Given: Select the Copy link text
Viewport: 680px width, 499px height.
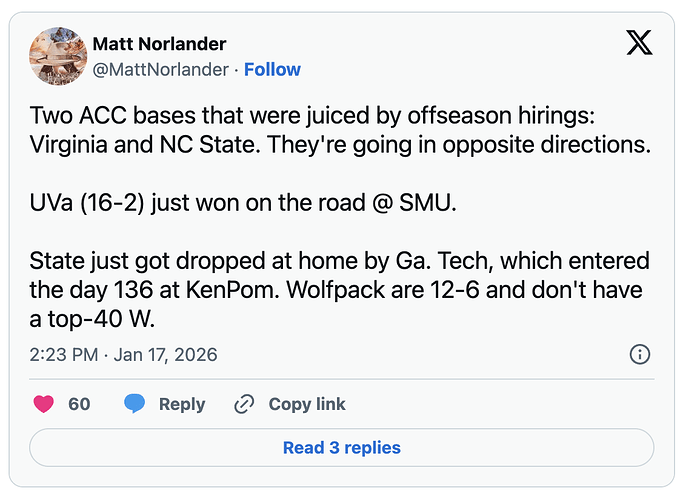Looking at the screenshot, I should 307,404.
